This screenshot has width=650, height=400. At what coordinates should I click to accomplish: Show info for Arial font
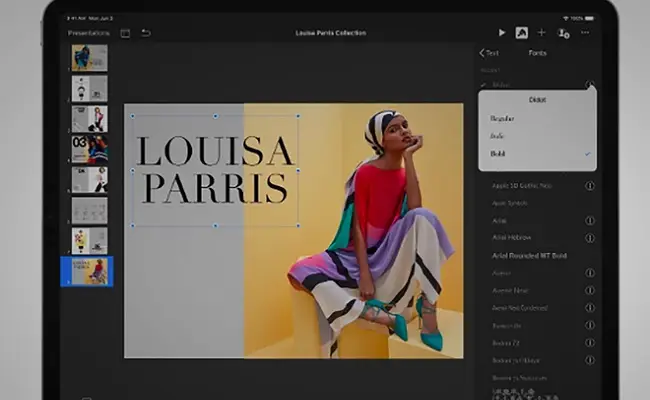(590, 221)
